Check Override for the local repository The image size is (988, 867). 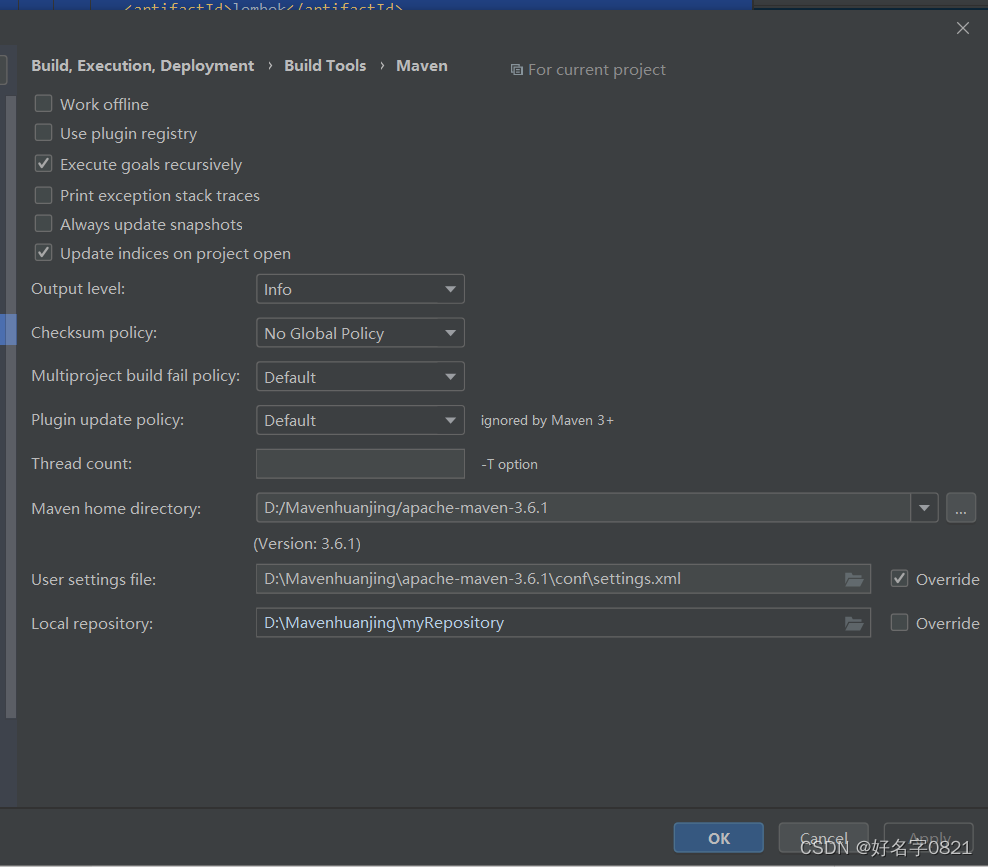tap(899, 622)
